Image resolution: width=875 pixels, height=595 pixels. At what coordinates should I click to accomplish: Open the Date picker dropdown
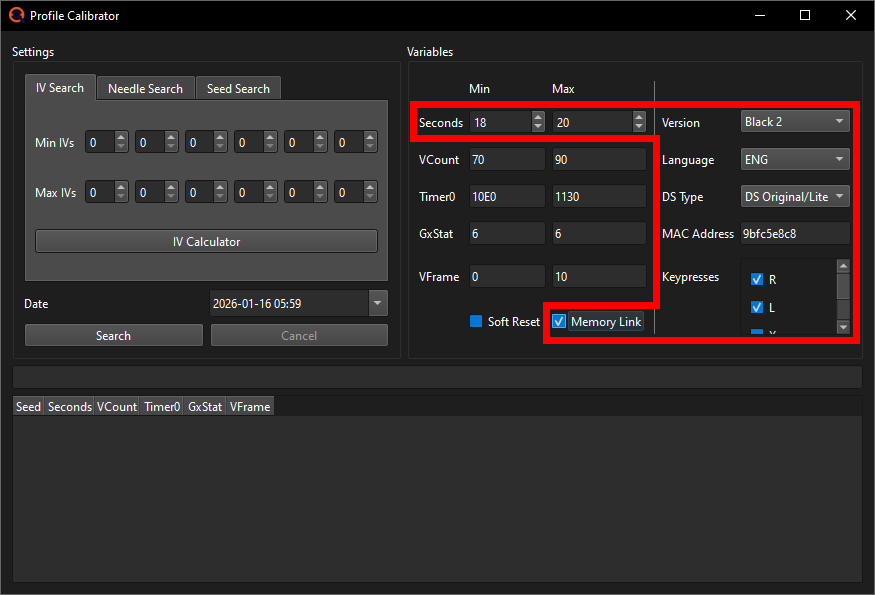point(378,303)
